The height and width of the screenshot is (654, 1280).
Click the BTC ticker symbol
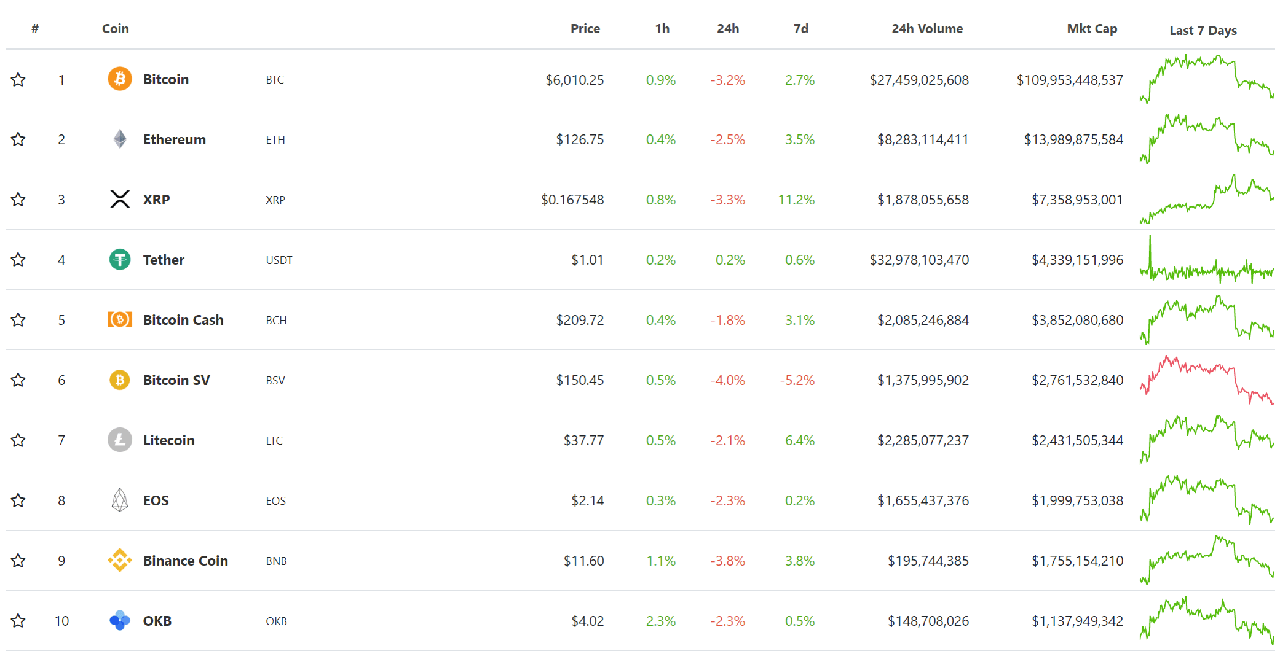(x=274, y=80)
